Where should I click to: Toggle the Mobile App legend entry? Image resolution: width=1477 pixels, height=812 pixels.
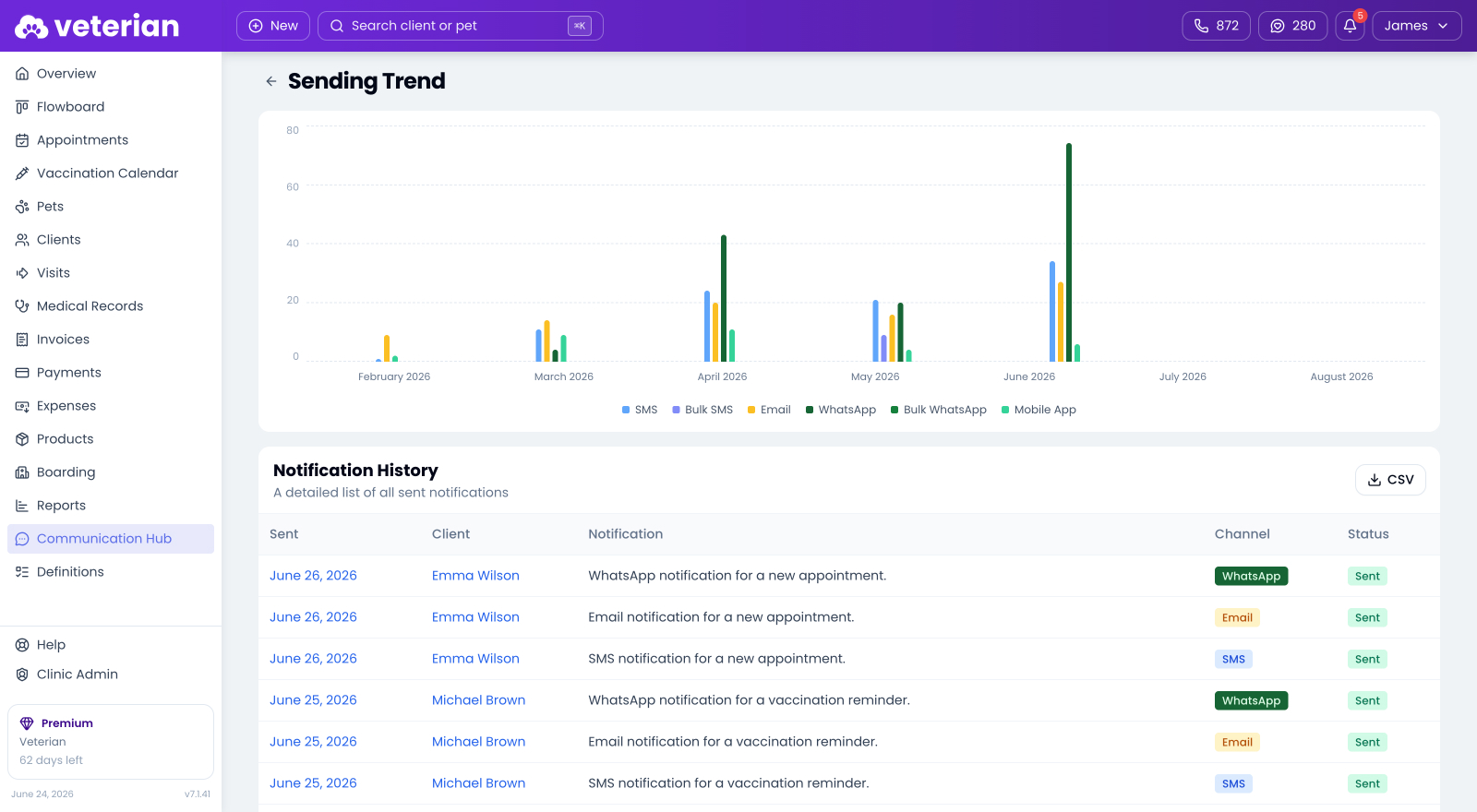click(1039, 410)
